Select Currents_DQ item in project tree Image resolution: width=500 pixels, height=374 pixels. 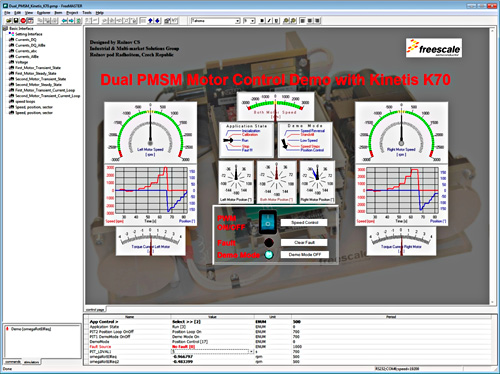(x=26, y=40)
